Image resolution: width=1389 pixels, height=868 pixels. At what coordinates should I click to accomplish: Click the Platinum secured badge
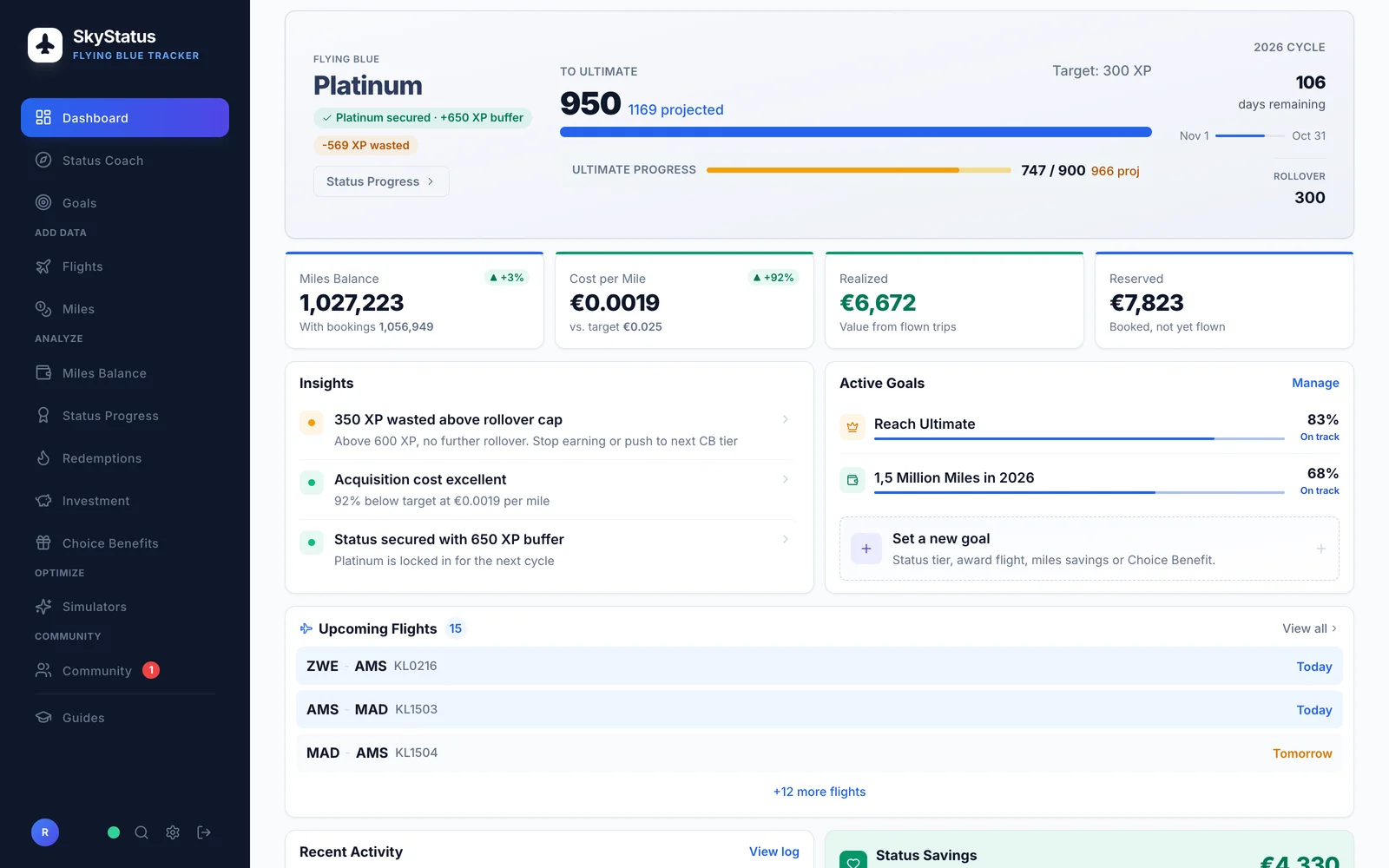[423, 117]
